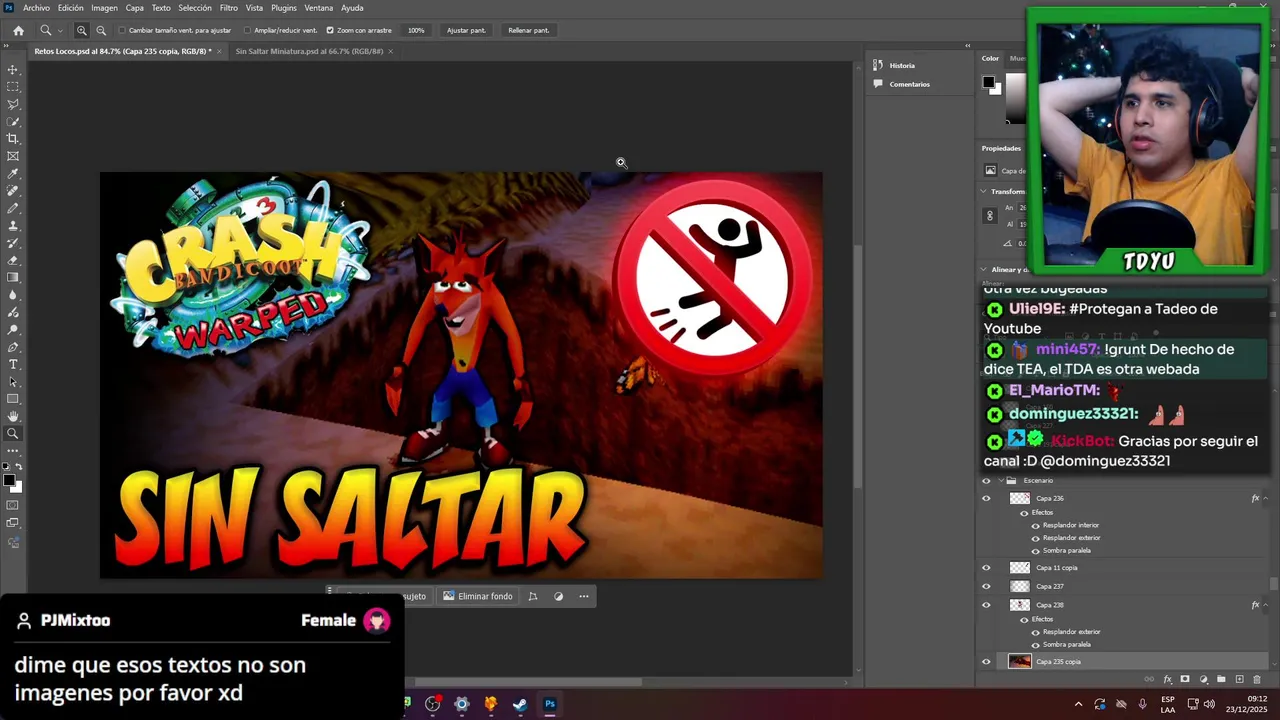Select the Lasso tool
The height and width of the screenshot is (720, 1280).
point(13,104)
